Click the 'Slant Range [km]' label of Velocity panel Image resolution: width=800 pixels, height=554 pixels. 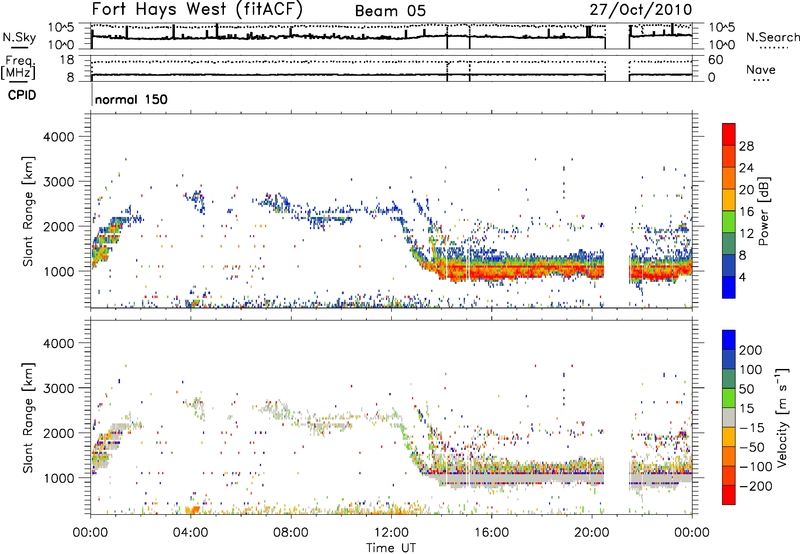[x=28, y=417]
